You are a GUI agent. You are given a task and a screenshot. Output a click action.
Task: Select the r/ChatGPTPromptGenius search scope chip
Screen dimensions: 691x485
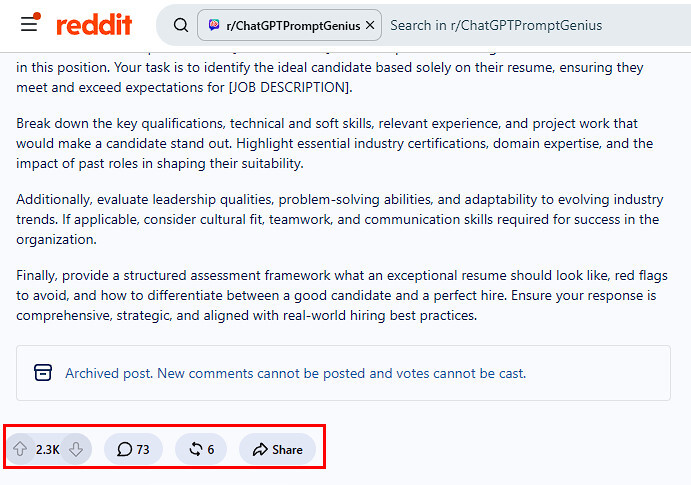coord(289,26)
